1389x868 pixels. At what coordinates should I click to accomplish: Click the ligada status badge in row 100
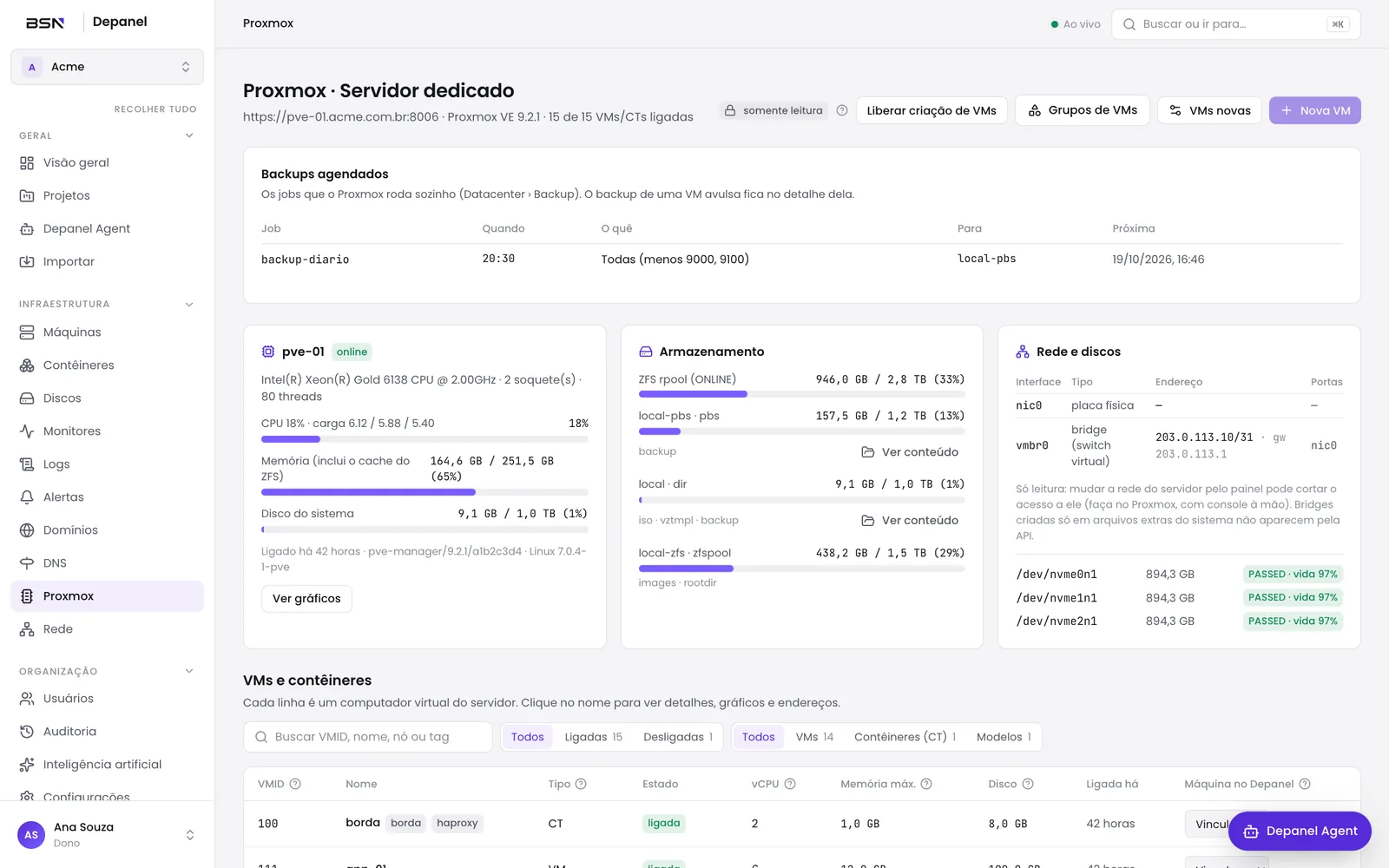tap(664, 823)
